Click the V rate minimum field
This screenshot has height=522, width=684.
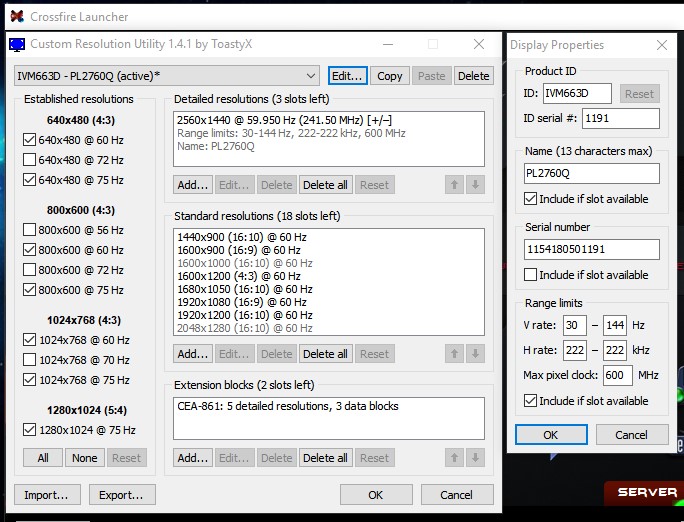575,325
